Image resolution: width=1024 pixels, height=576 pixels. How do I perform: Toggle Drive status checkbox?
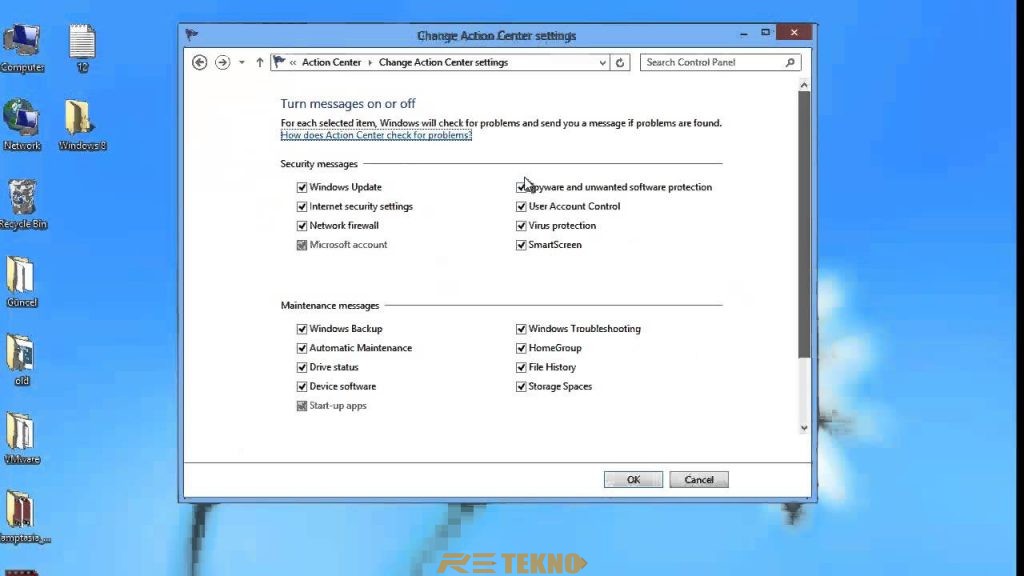pyautogui.click(x=302, y=368)
